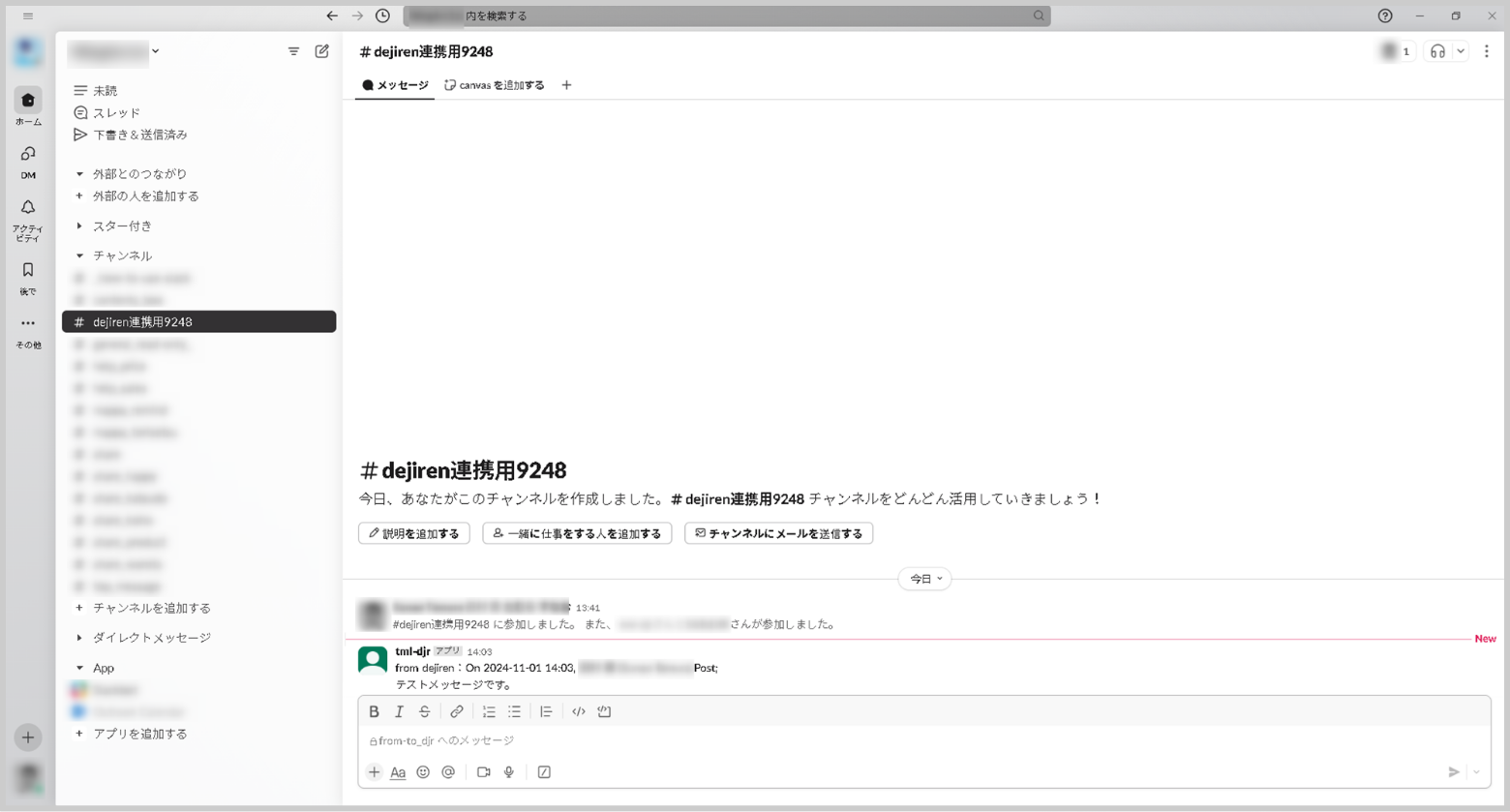Open the DM section icon
Viewport: 1510px width, 812px height.
(28, 154)
